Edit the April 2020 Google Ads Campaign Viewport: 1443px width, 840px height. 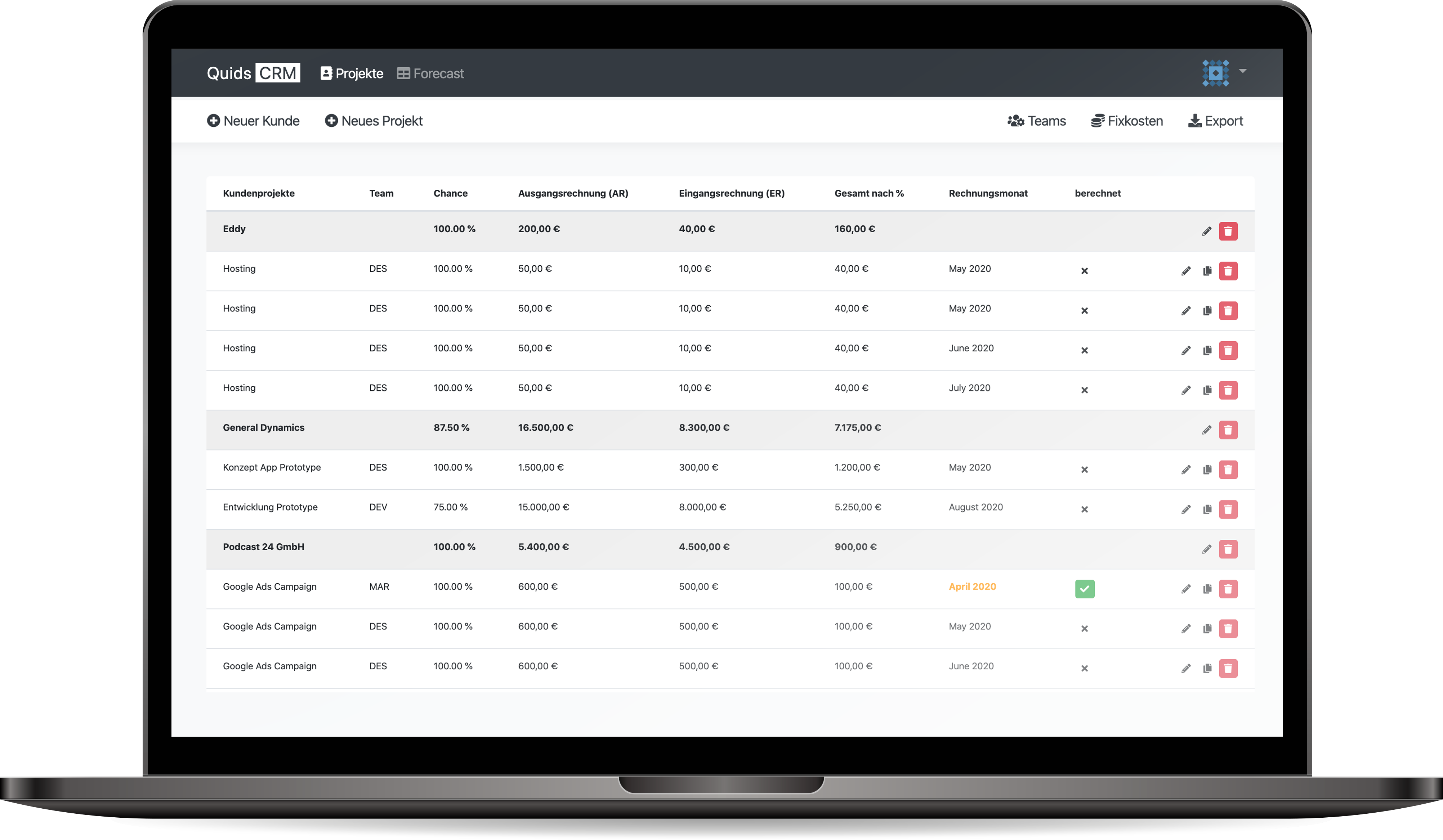[1186, 589]
